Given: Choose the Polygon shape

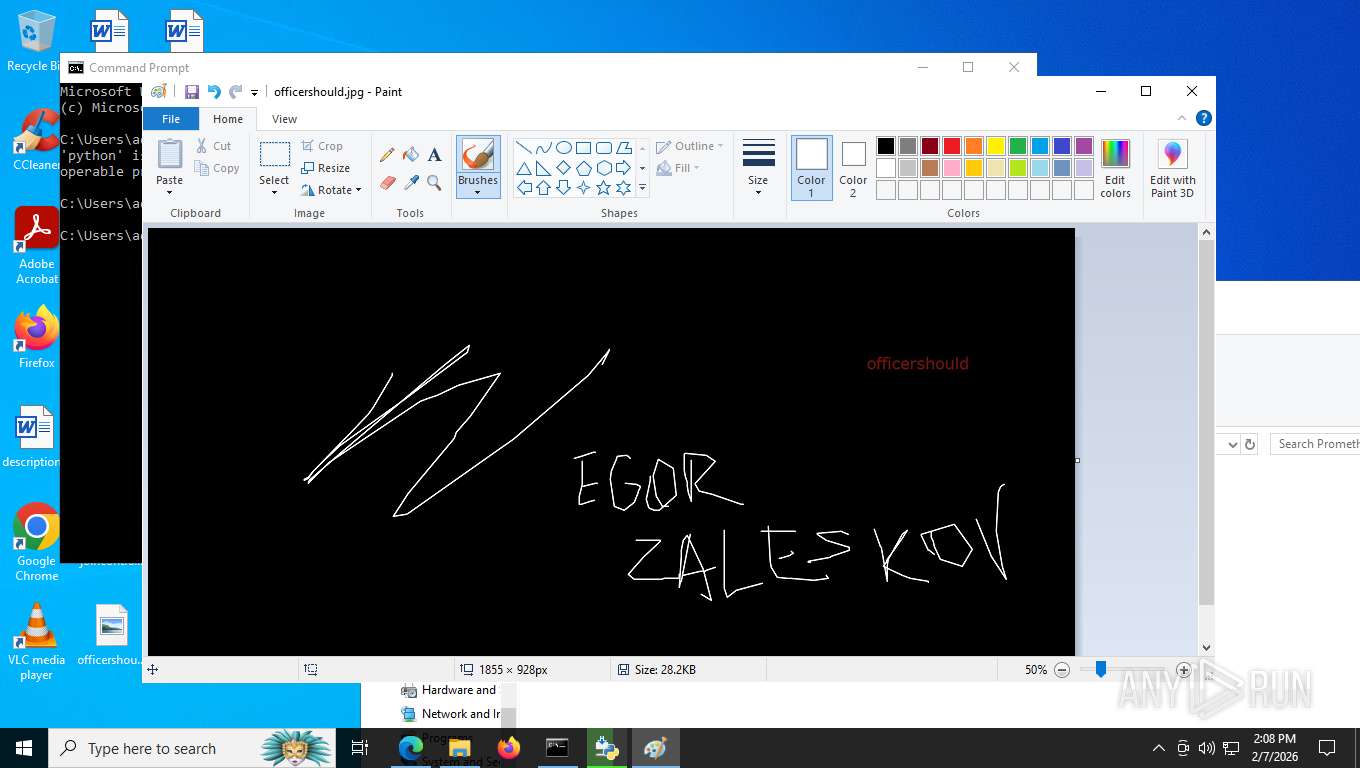Looking at the screenshot, I should (623, 147).
